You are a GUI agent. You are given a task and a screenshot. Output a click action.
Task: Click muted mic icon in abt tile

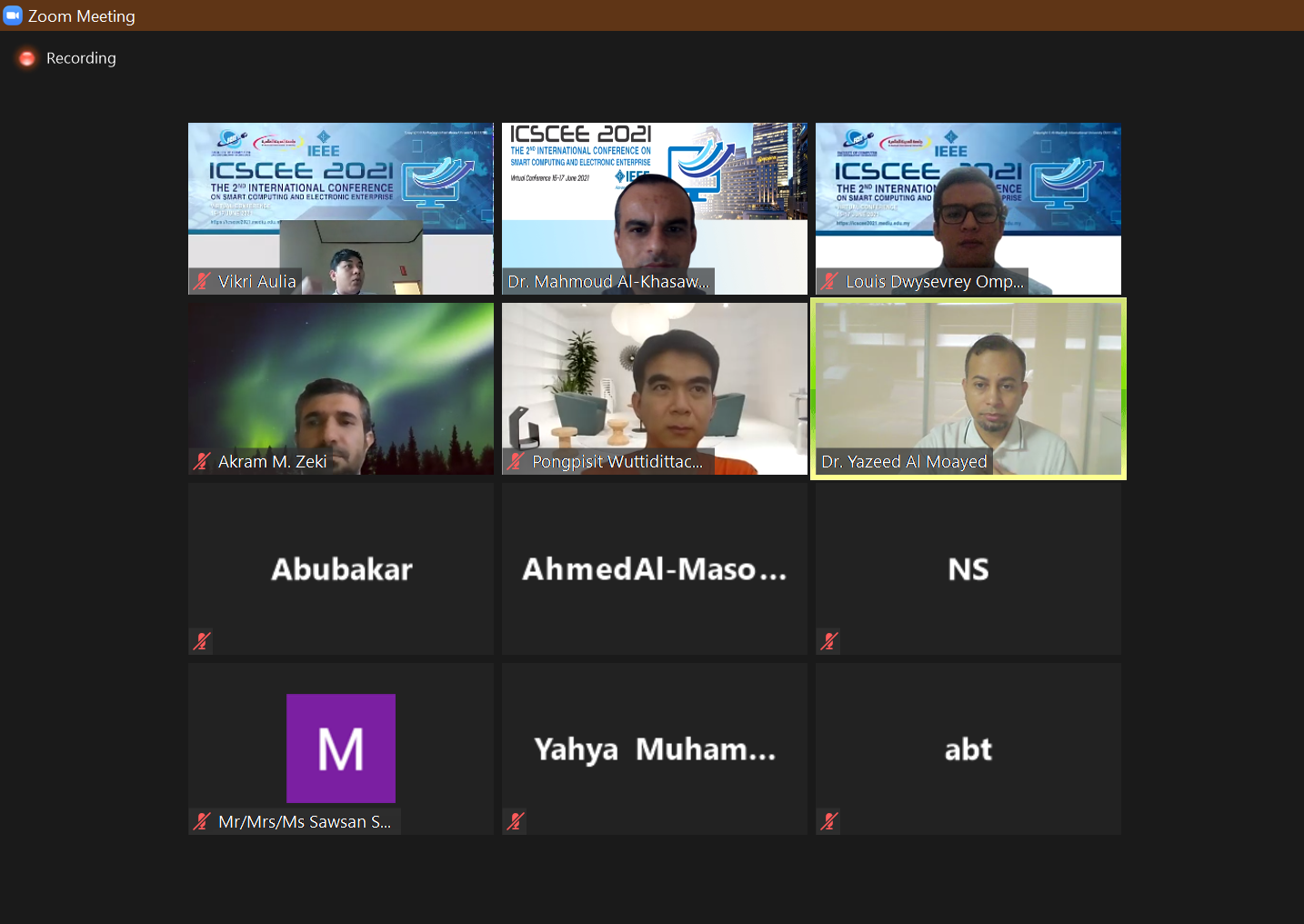[829, 821]
